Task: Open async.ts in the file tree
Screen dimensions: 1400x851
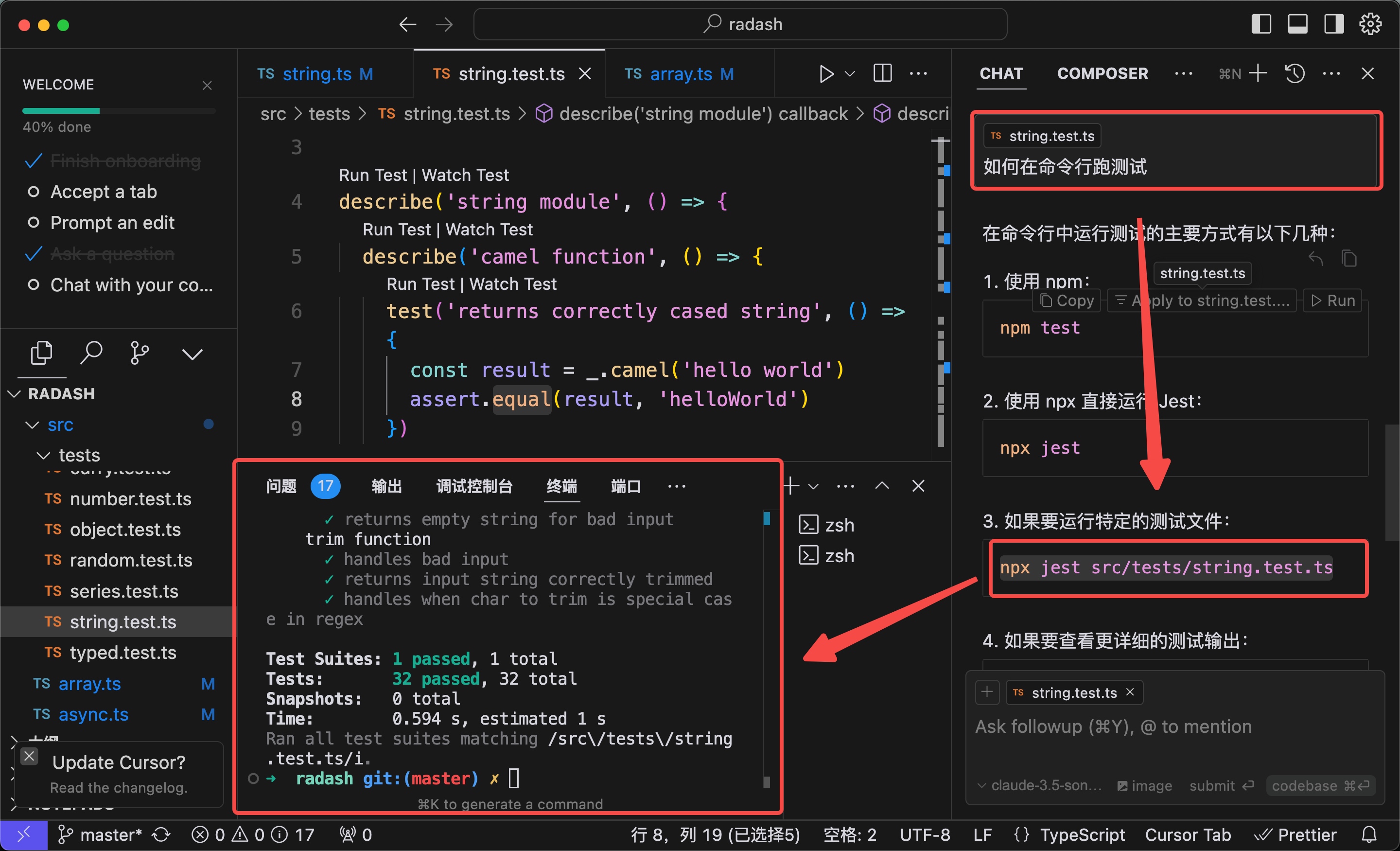Action: pos(93,714)
